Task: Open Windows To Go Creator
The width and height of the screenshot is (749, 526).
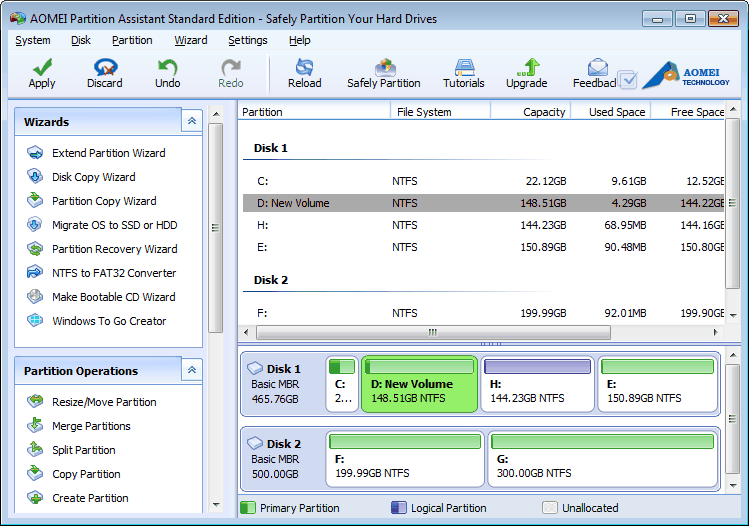Action: [x=109, y=321]
